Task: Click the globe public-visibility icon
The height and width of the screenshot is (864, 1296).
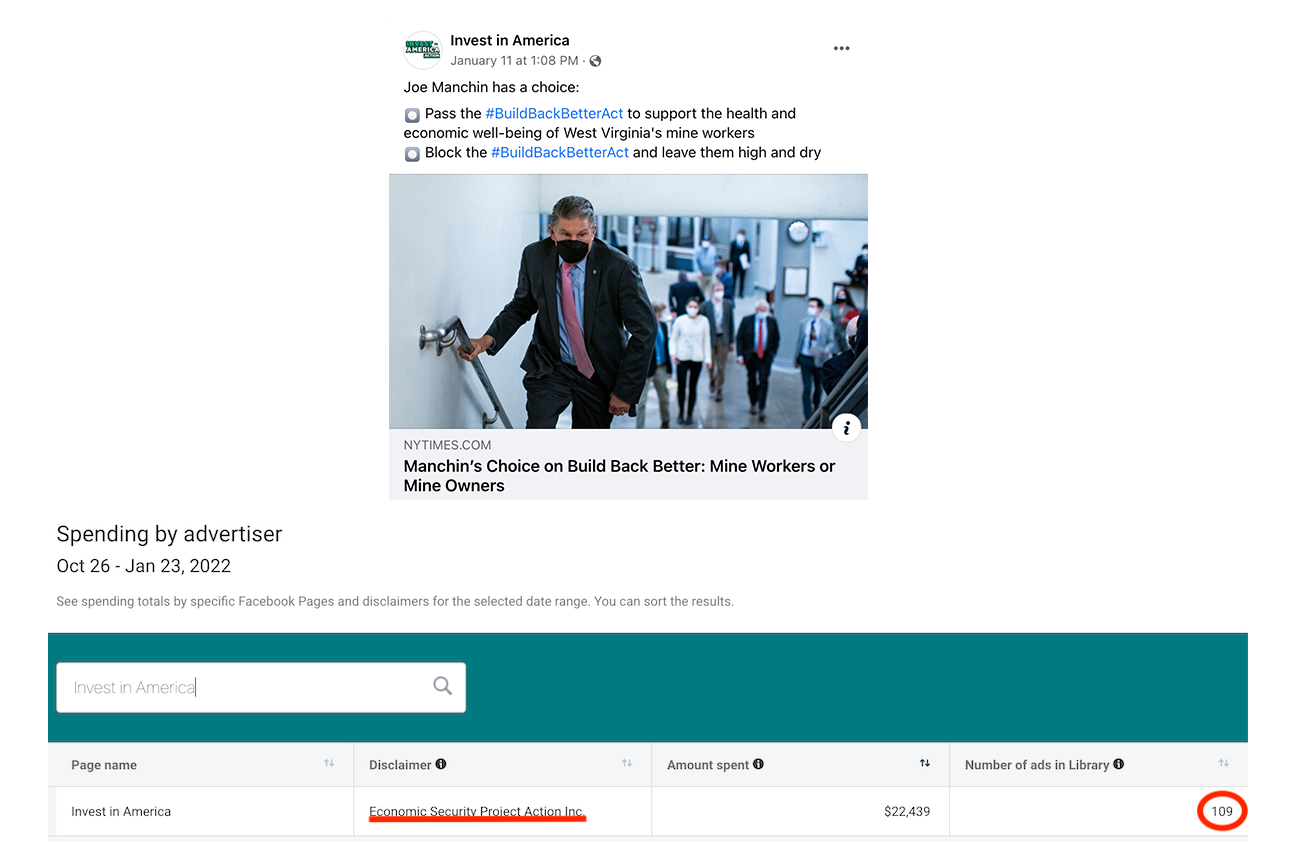Action: [596, 61]
